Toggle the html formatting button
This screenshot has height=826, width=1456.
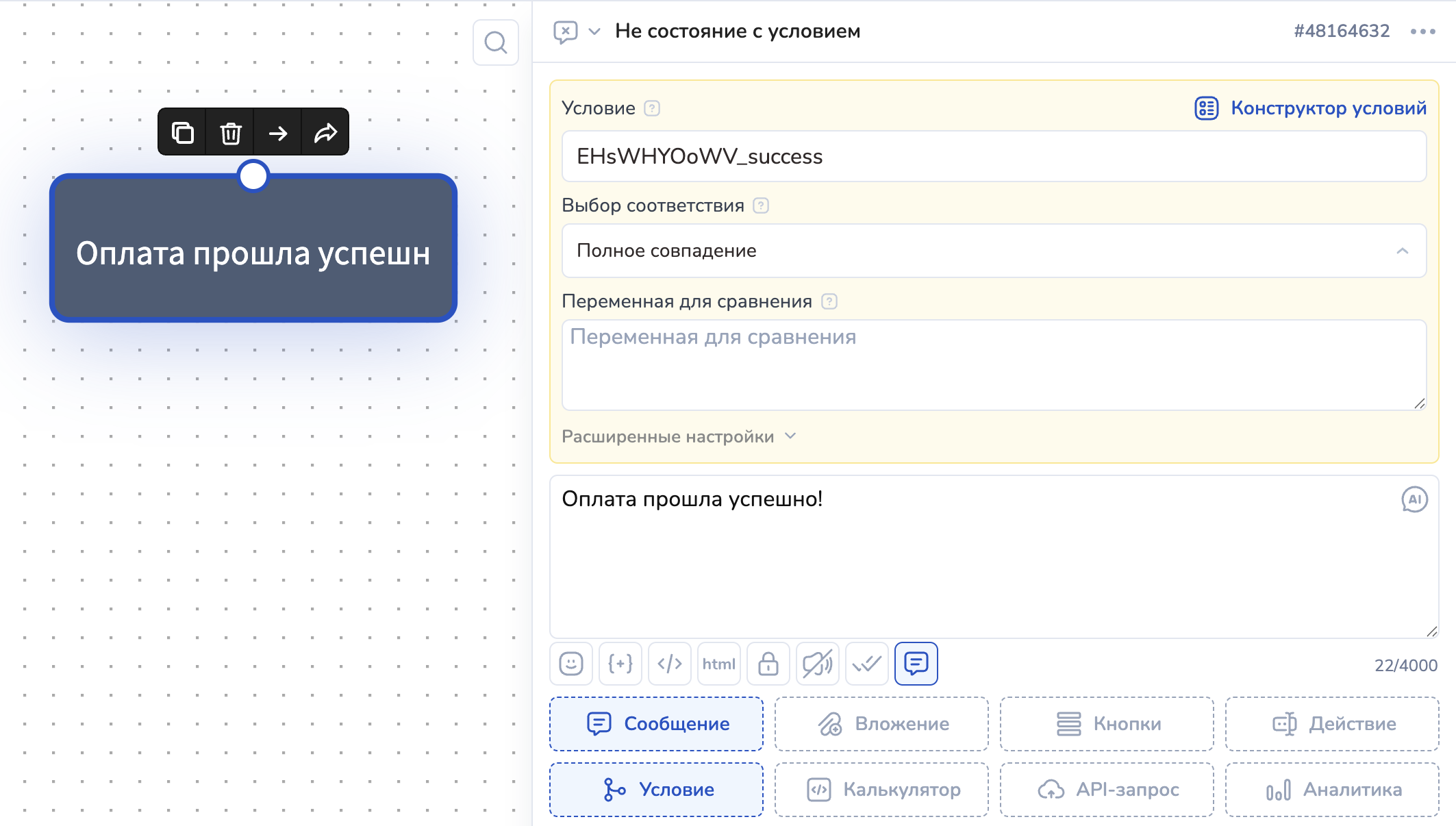(x=718, y=664)
